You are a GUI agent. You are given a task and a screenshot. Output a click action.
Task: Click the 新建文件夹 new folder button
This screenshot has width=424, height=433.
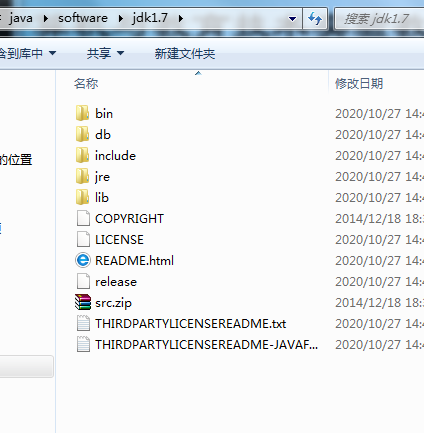[x=185, y=54]
